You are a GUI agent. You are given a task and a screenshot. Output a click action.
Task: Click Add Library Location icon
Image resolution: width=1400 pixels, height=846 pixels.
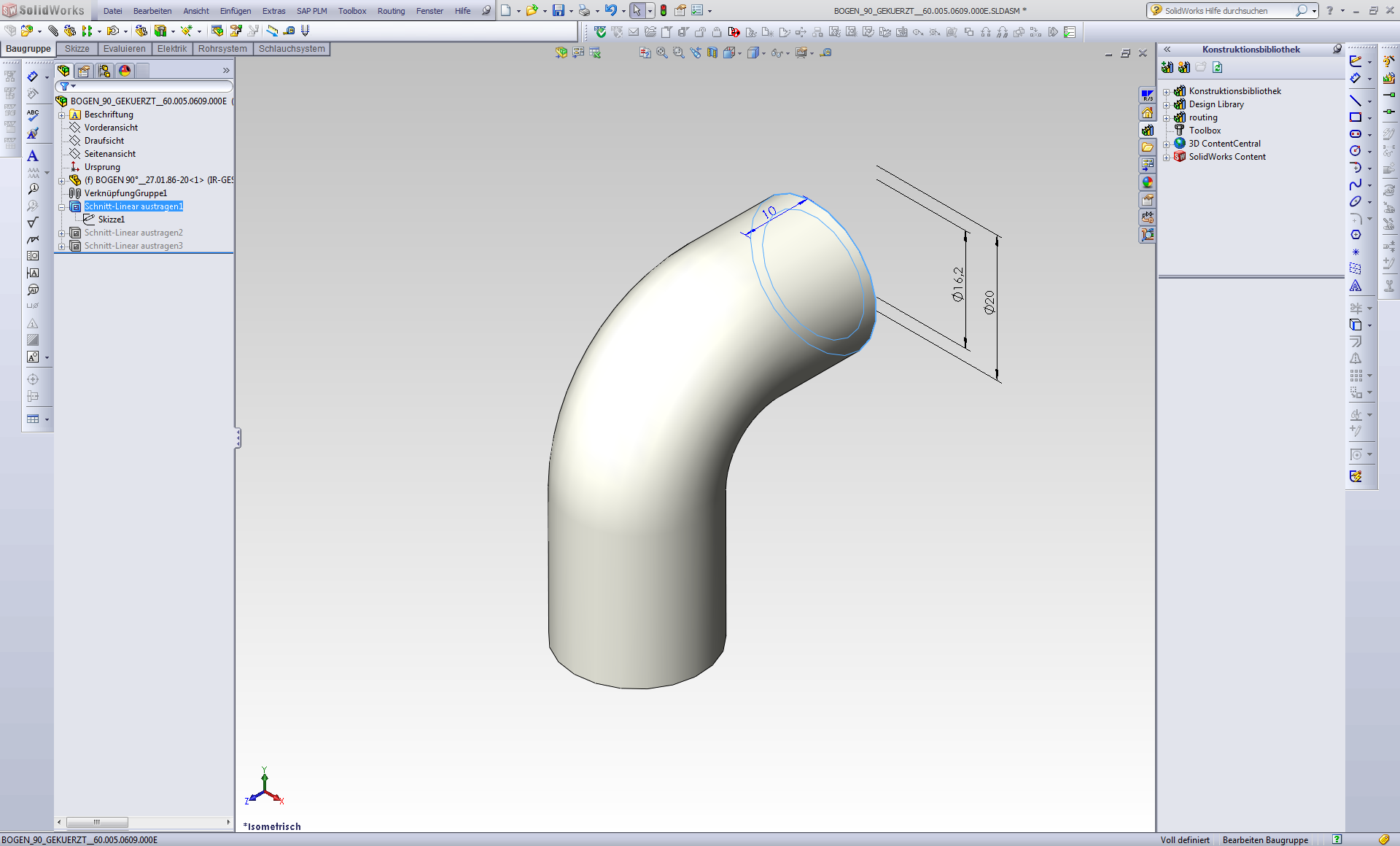pyautogui.click(x=1183, y=67)
